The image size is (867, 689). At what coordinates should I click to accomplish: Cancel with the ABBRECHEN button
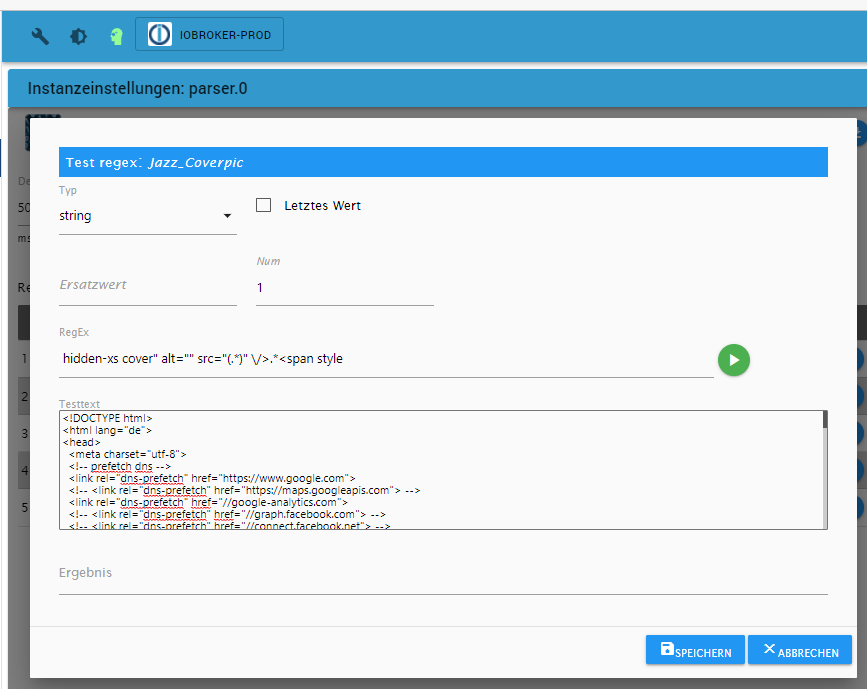800,650
